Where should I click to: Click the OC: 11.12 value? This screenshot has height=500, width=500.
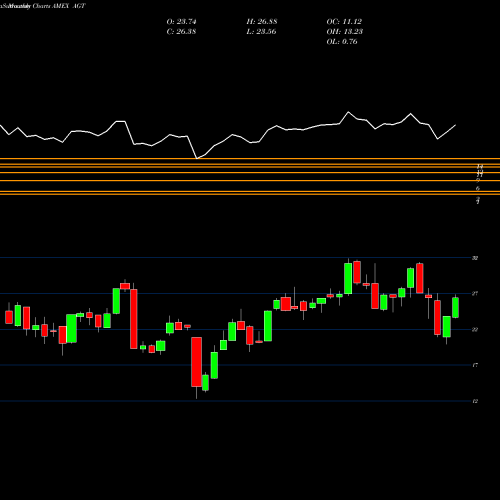tap(344, 22)
